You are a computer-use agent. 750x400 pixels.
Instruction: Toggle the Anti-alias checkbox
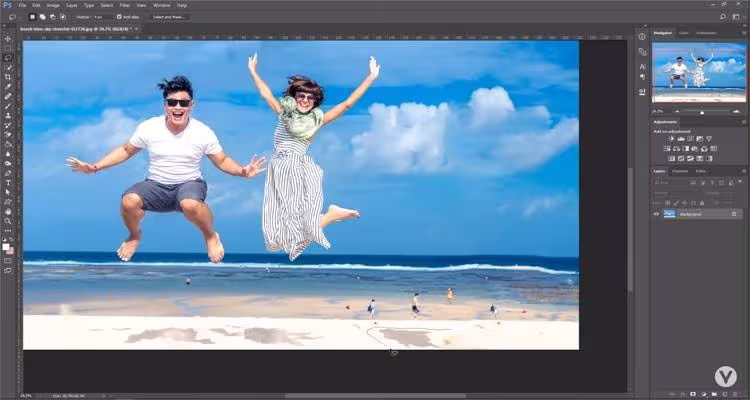pyautogui.click(x=120, y=17)
